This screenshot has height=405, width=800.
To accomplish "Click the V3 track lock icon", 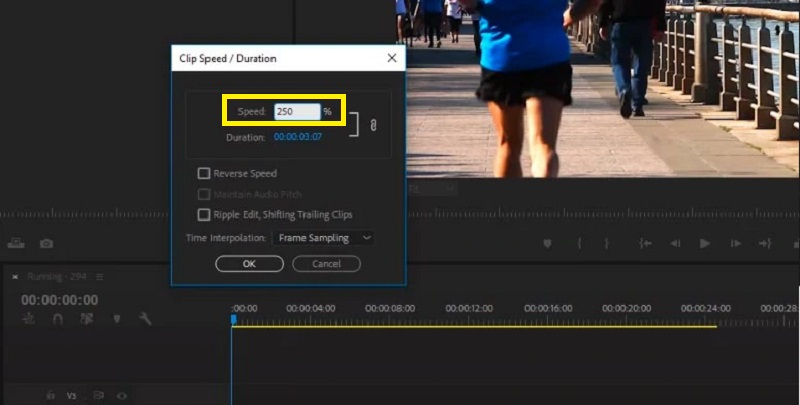I will 50,396.
